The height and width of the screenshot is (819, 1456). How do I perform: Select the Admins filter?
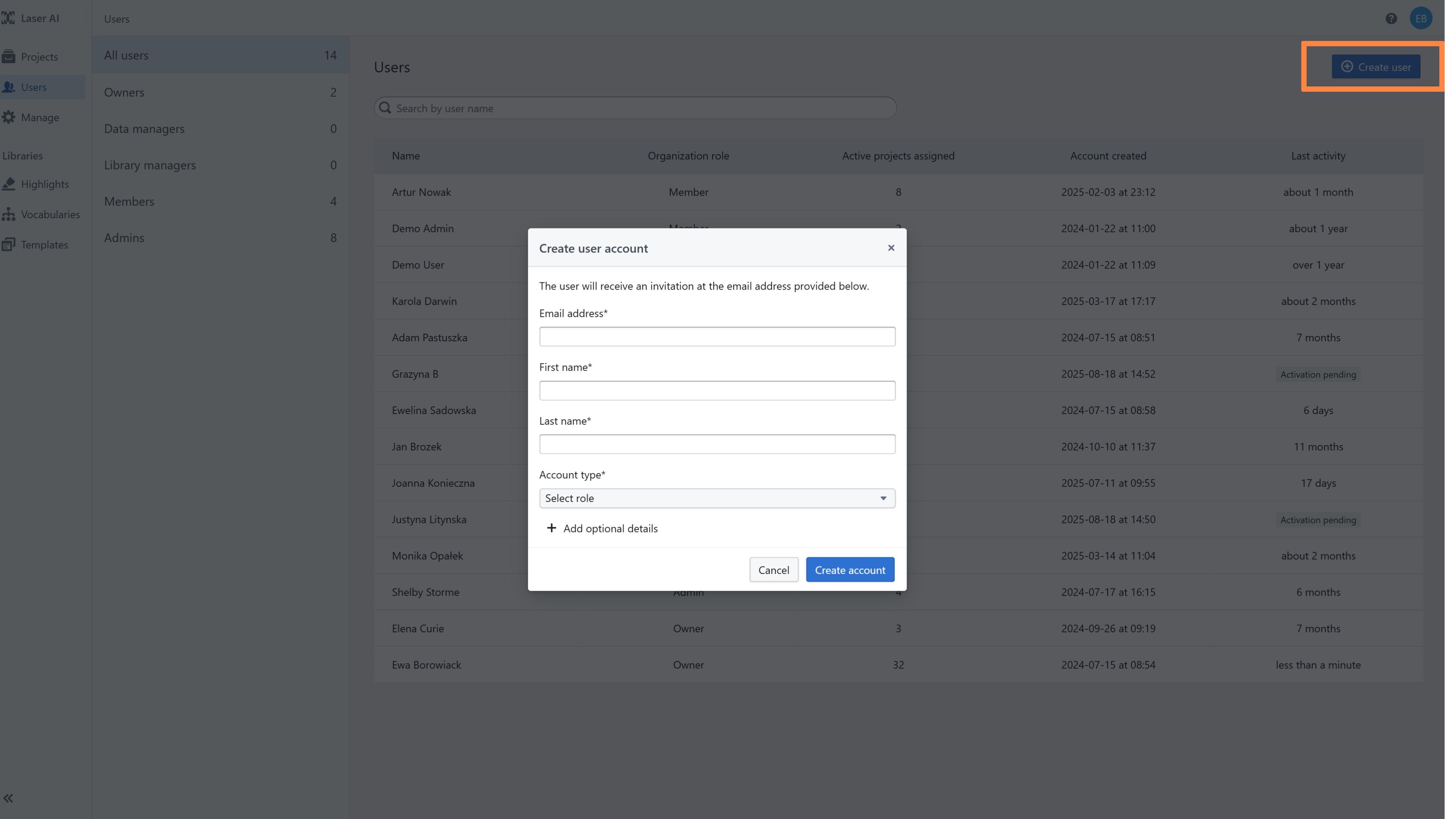pyautogui.click(x=220, y=237)
